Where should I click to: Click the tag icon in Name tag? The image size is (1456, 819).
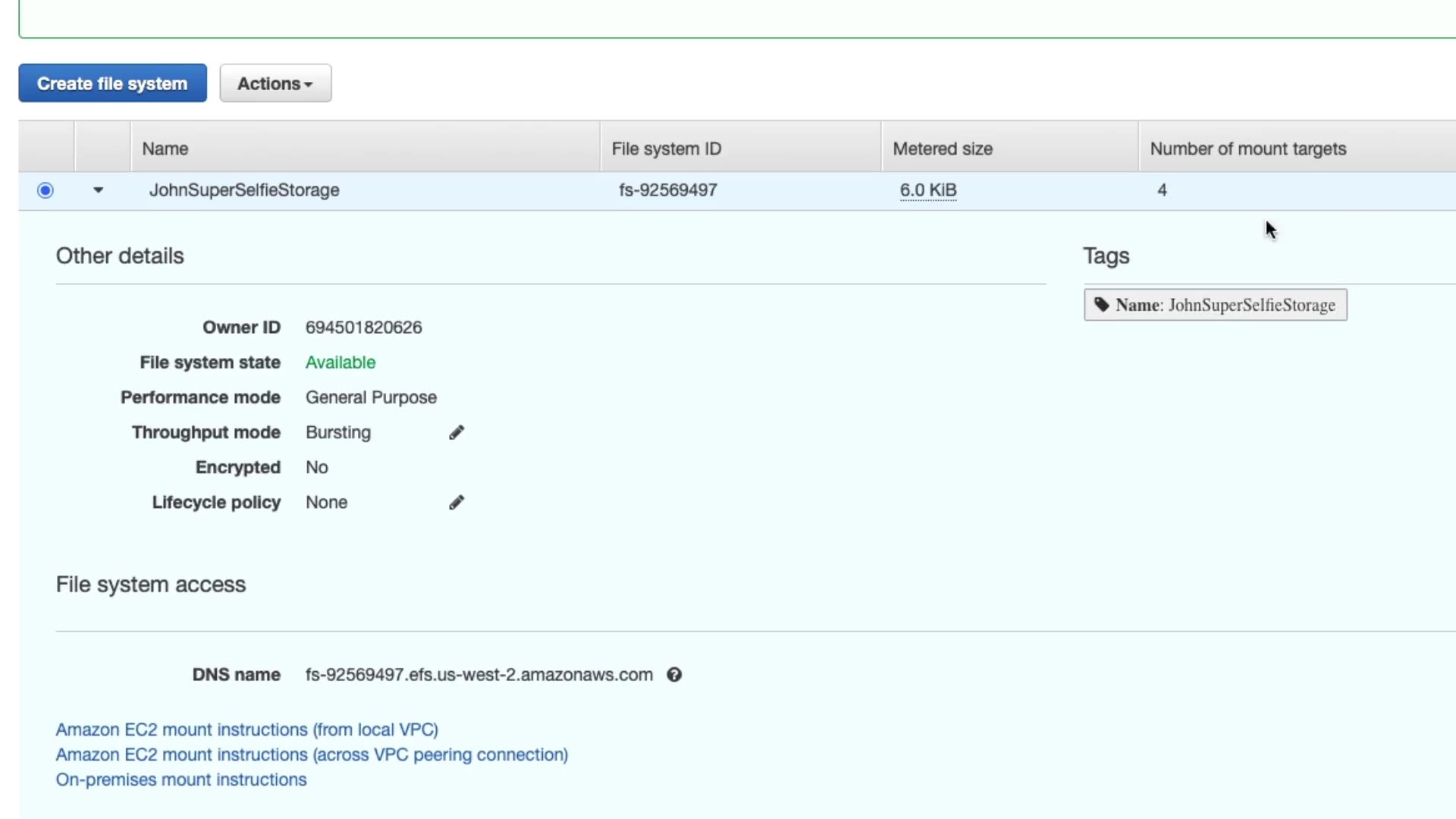[x=1101, y=305]
